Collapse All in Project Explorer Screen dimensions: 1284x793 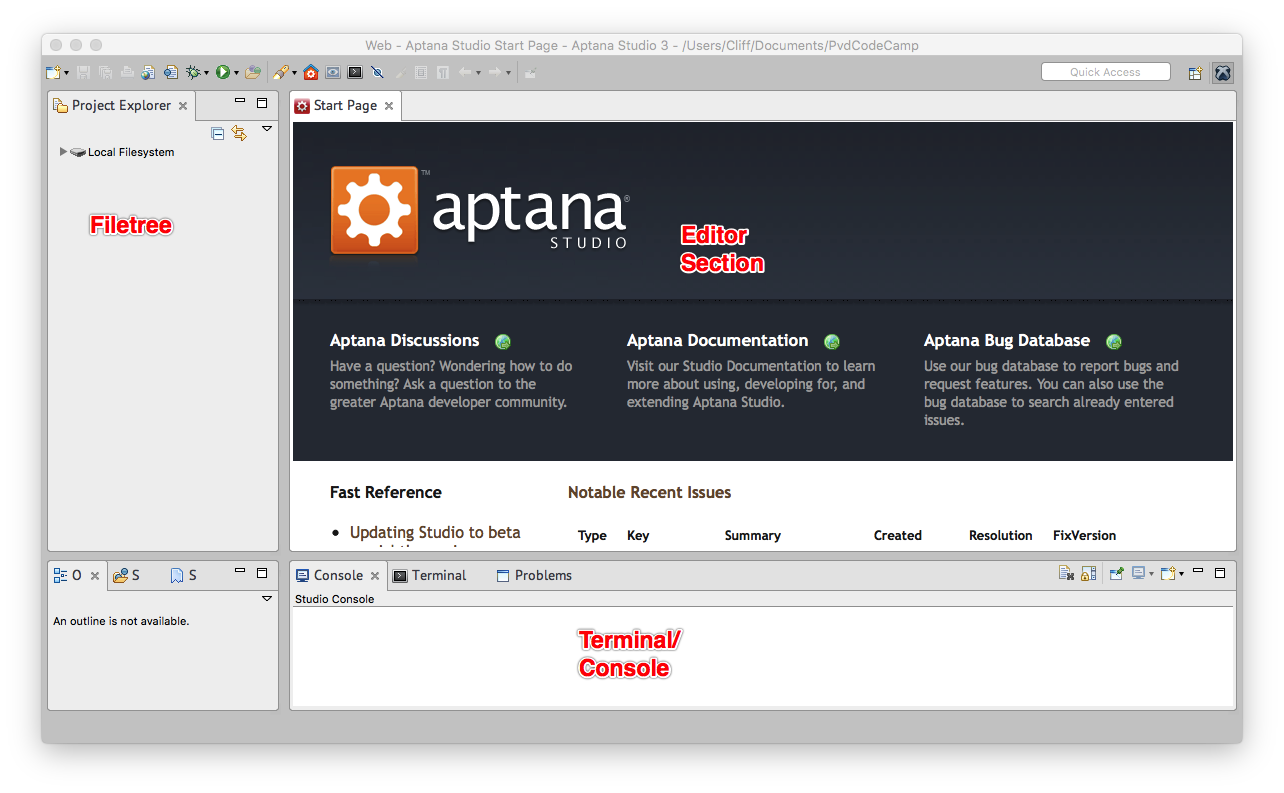pos(218,132)
